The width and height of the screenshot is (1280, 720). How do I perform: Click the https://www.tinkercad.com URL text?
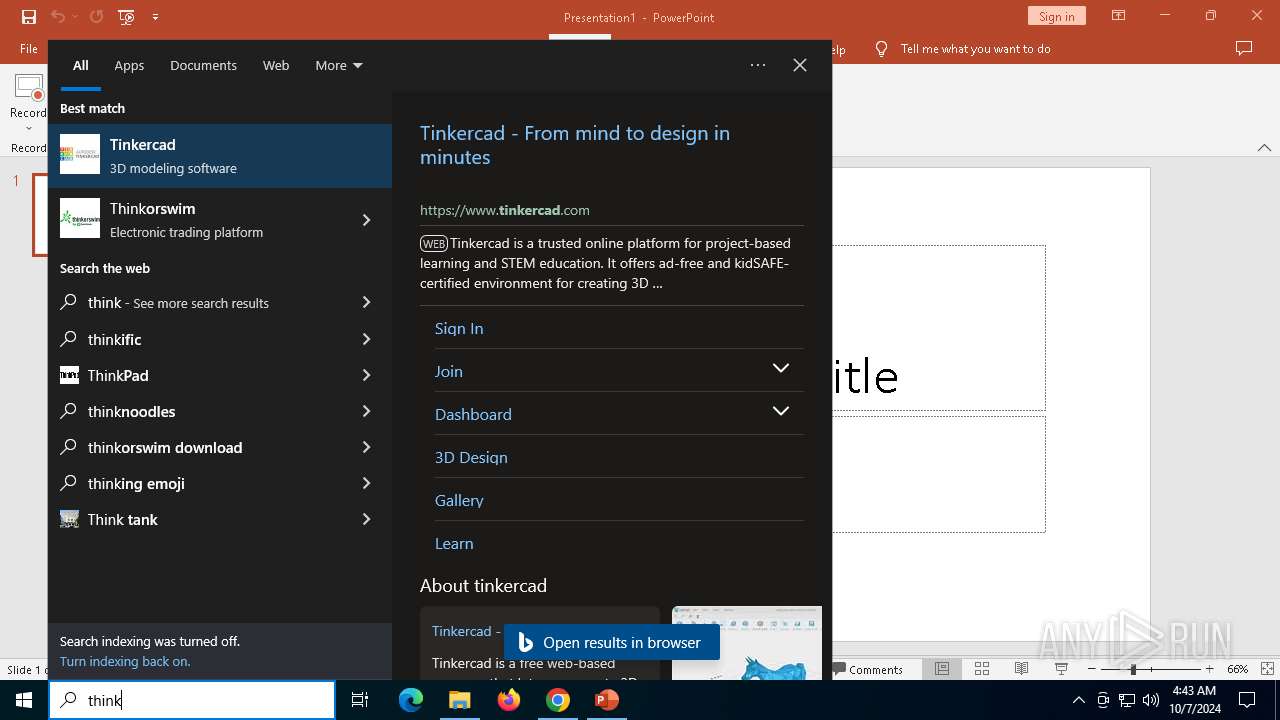point(505,210)
